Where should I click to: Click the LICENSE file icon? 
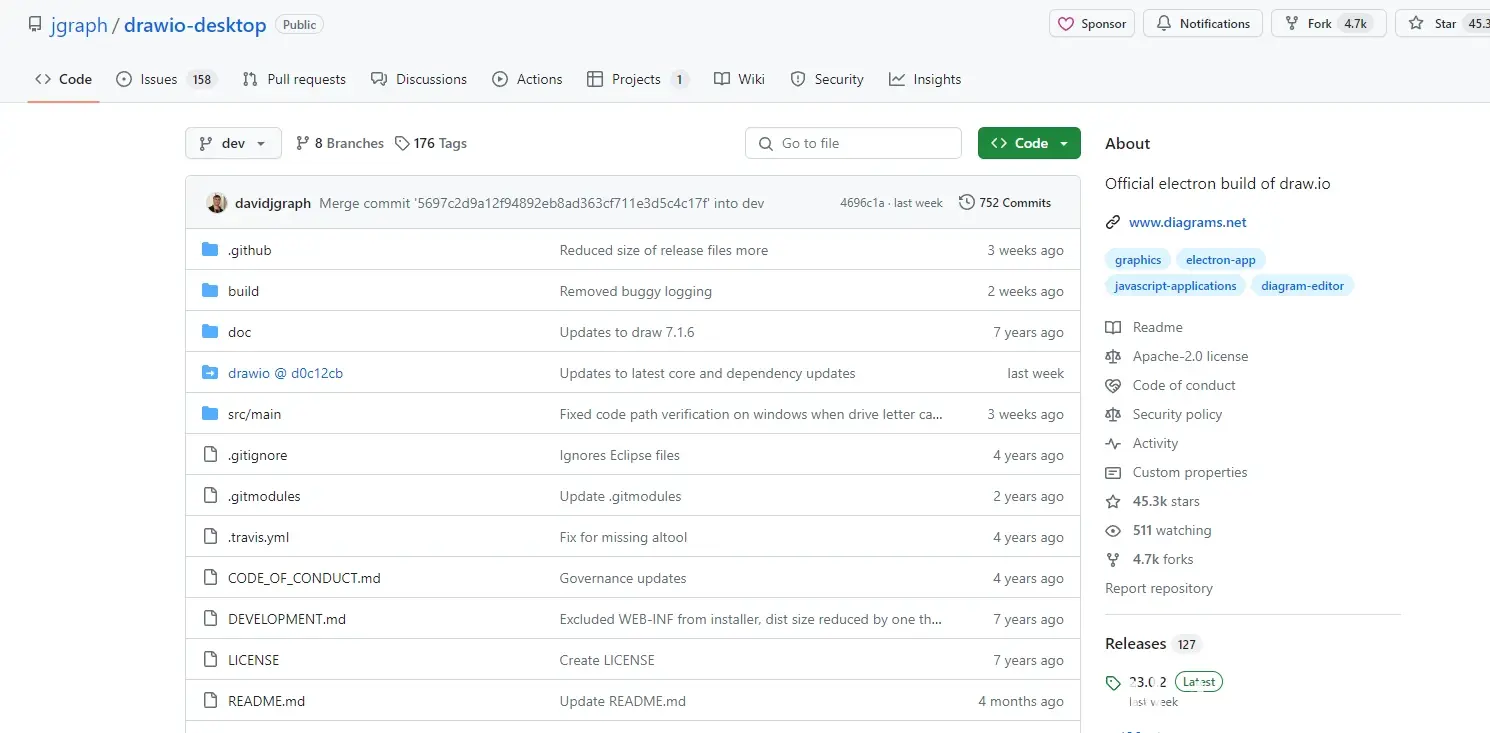point(210,660)
